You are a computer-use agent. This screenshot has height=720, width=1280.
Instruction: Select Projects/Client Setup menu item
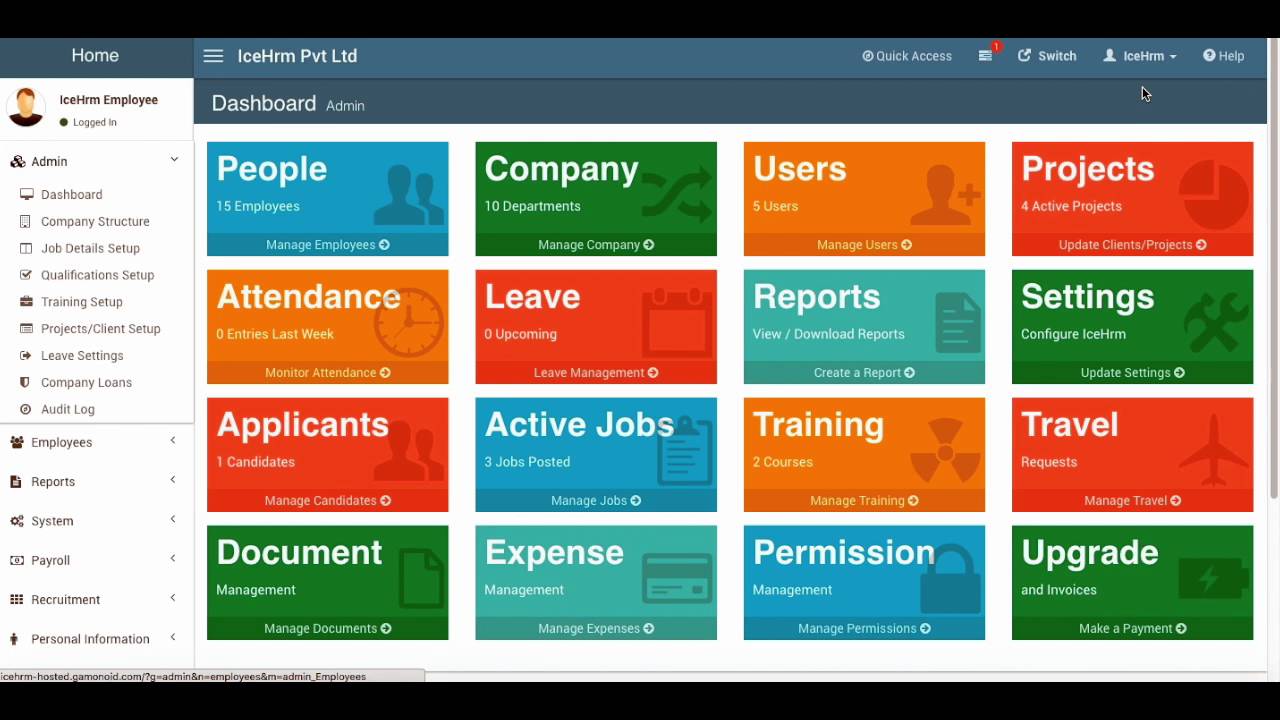pyautogui.click(x=100, y=329)
